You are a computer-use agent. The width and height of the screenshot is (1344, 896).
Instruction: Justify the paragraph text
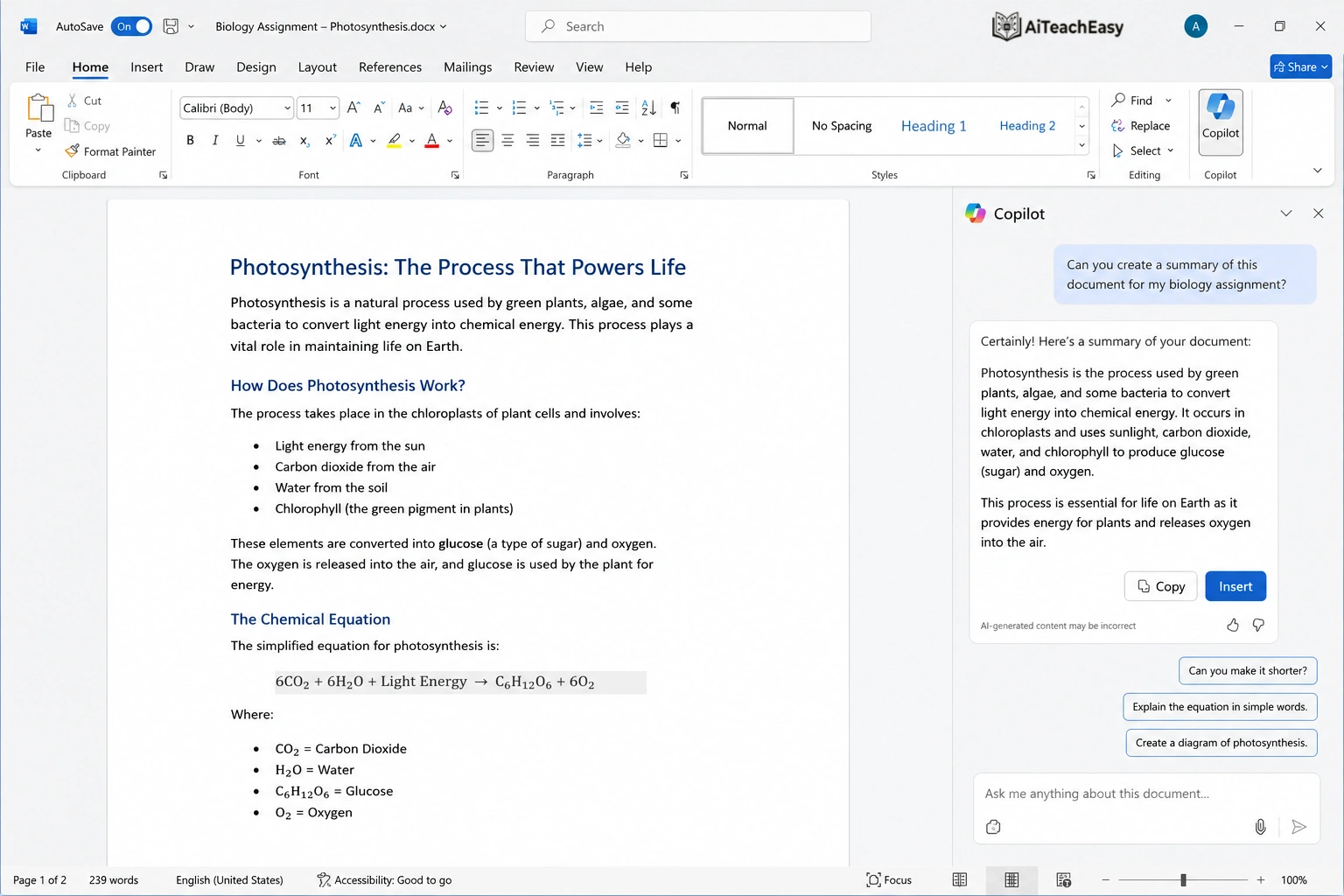(x=558, y=141)
